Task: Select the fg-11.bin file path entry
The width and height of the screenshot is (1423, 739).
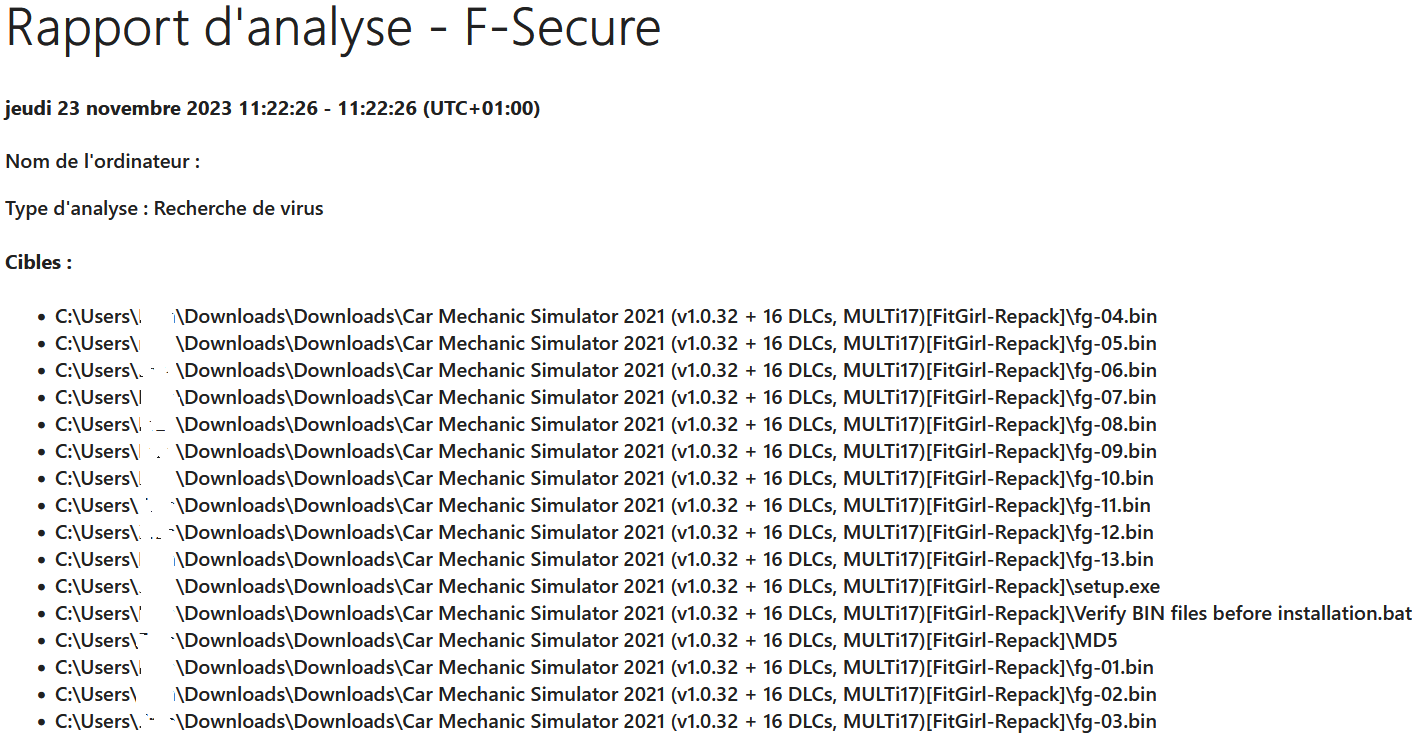Action: pyautogui.click(x=603, y=506)
